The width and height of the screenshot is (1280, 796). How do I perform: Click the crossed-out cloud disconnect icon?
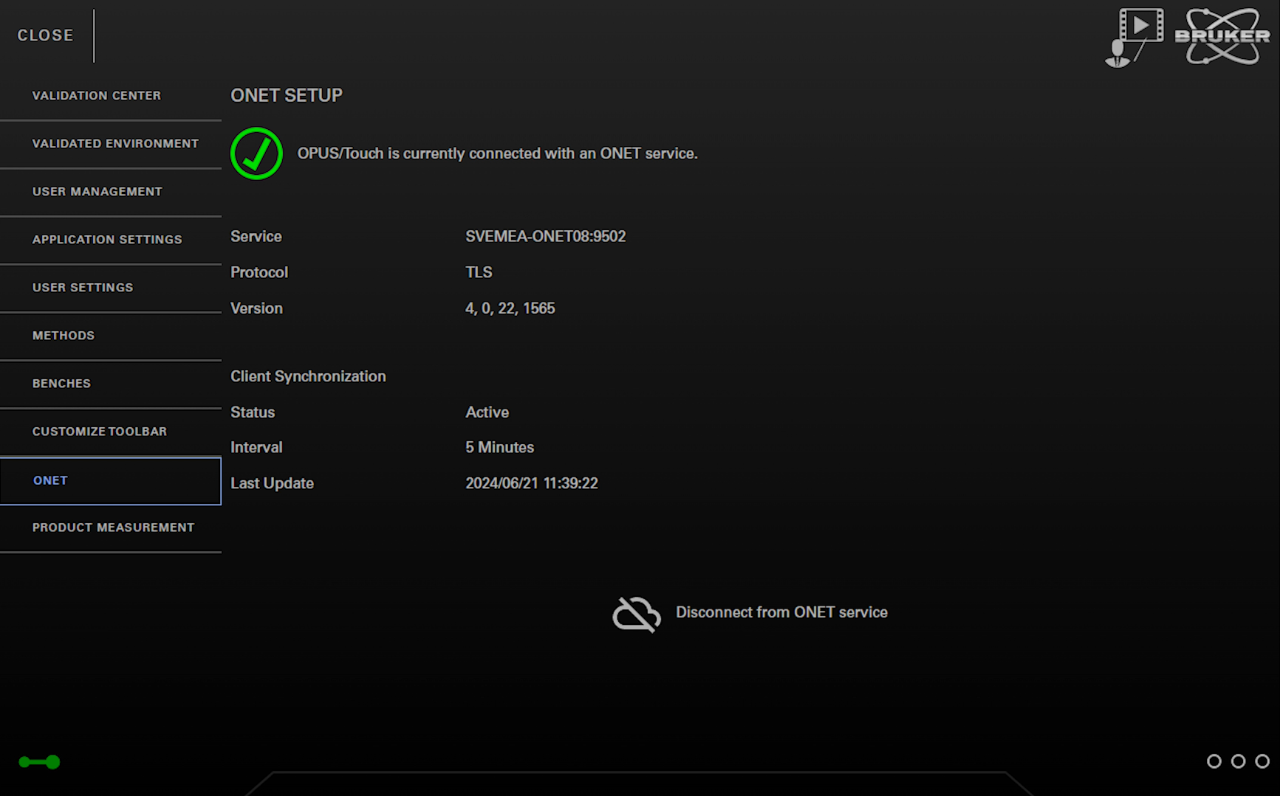637,613
